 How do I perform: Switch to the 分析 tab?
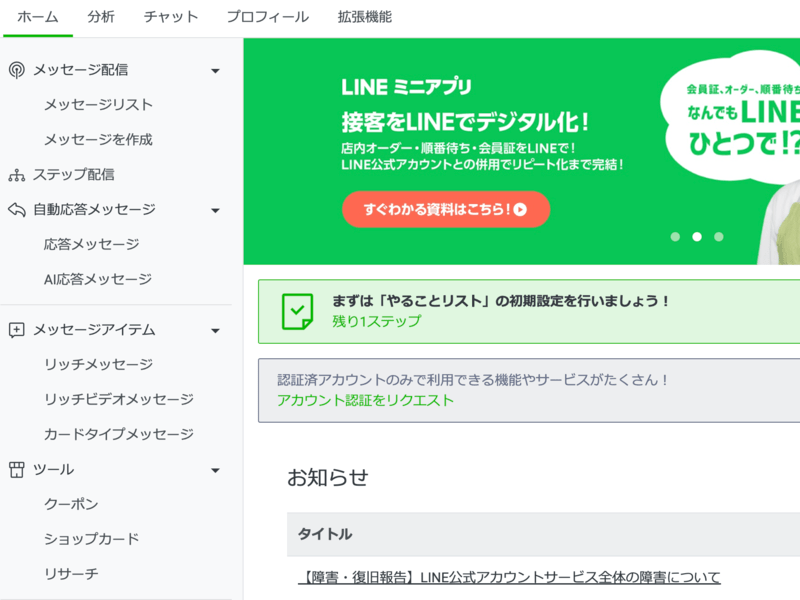point(101,17)
